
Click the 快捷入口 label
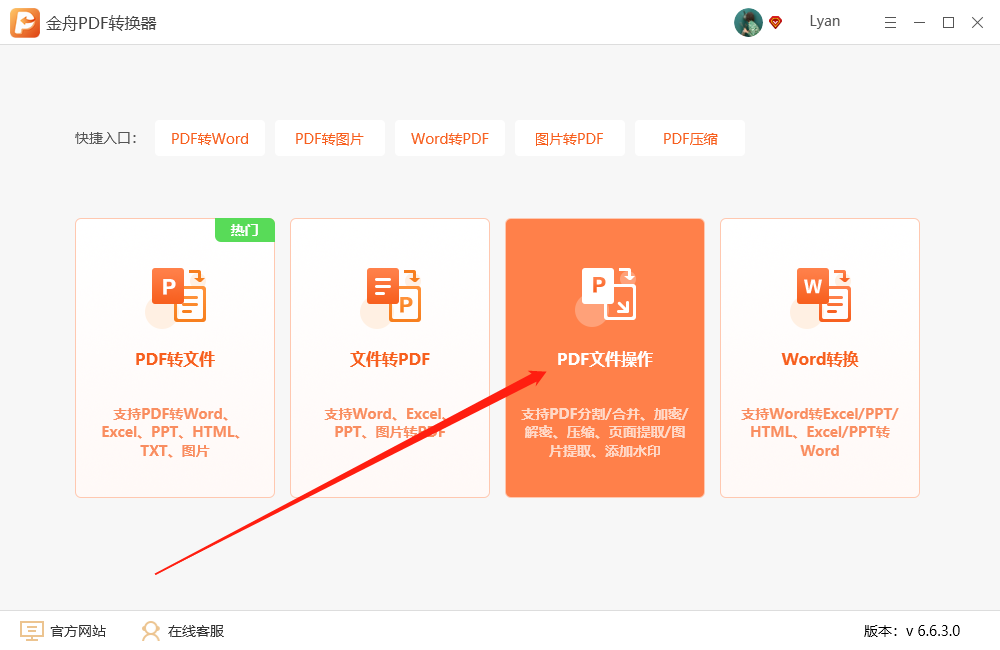tap(106, 138)
